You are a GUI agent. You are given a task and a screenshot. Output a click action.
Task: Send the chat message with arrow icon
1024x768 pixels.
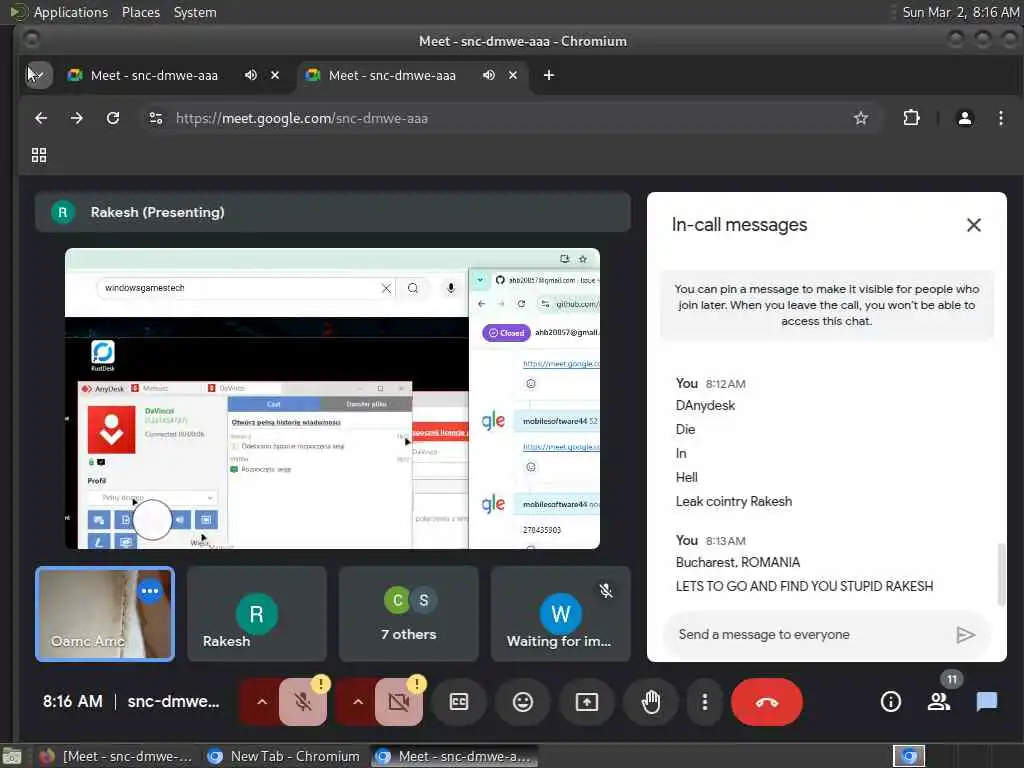[965, 635]
